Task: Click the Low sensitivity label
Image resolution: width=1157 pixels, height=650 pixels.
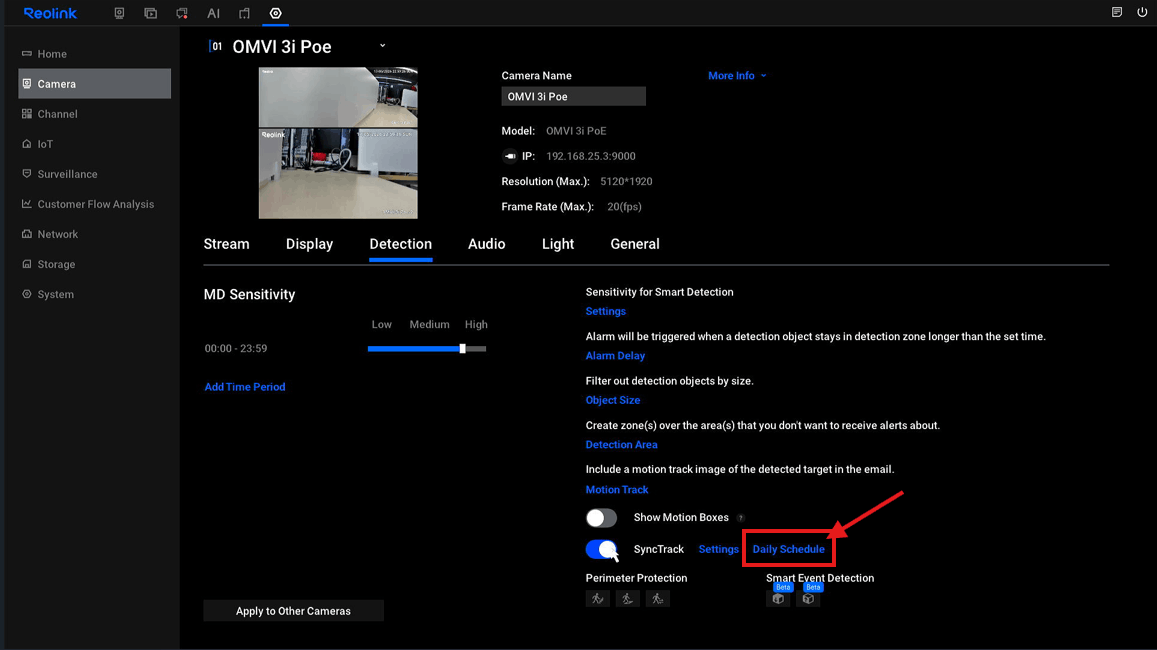Action: point(381,325)
